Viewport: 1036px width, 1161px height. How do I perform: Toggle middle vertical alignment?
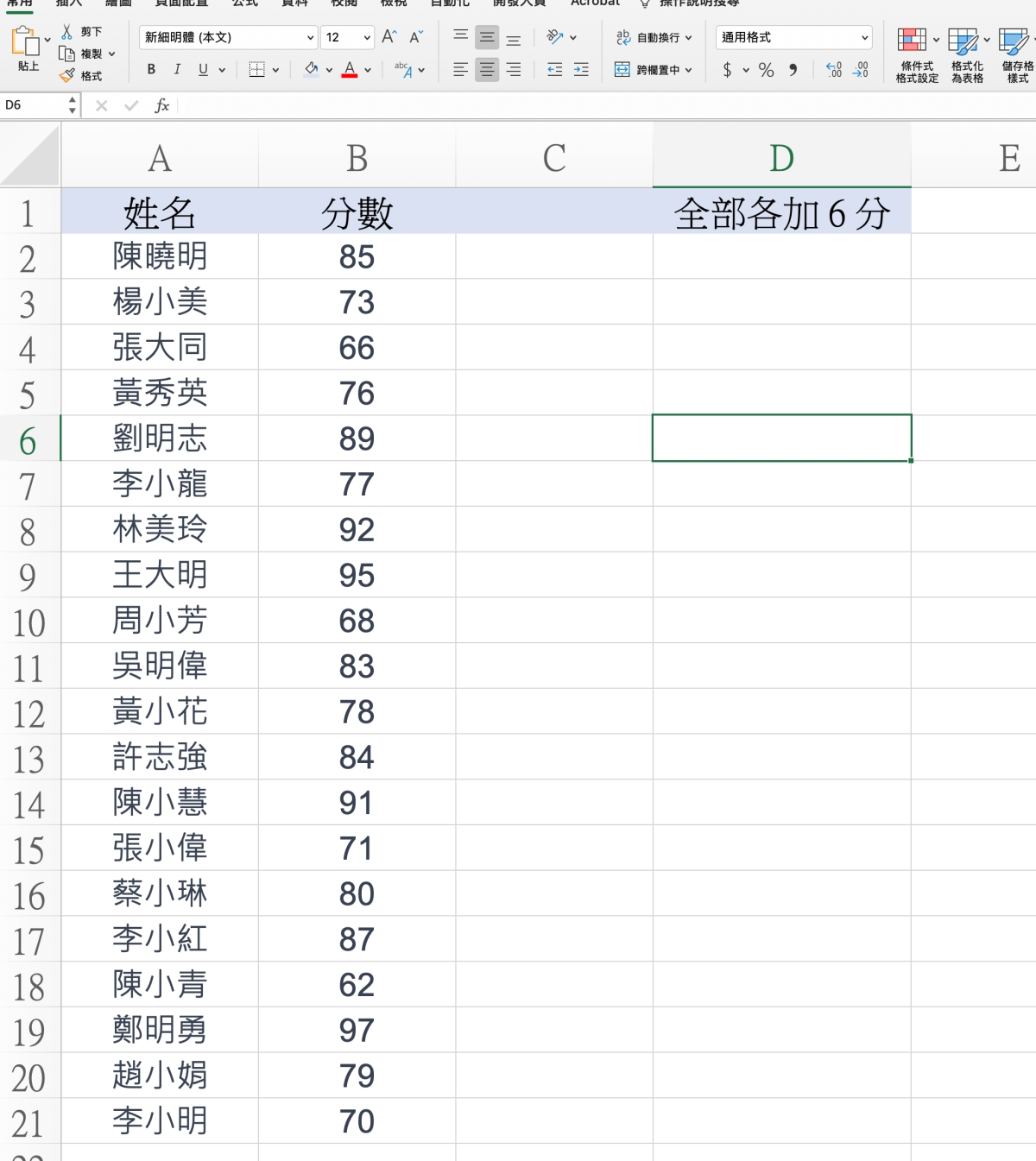(x=487, y=37)
